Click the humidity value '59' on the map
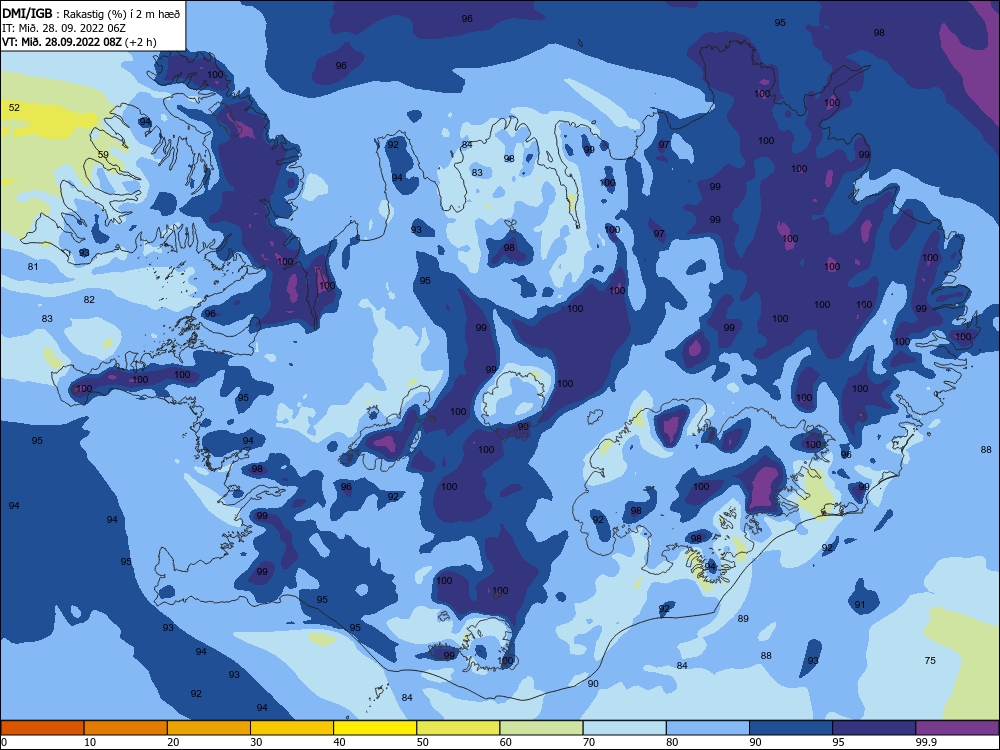1000x750 pixels. tap(103, 154)
